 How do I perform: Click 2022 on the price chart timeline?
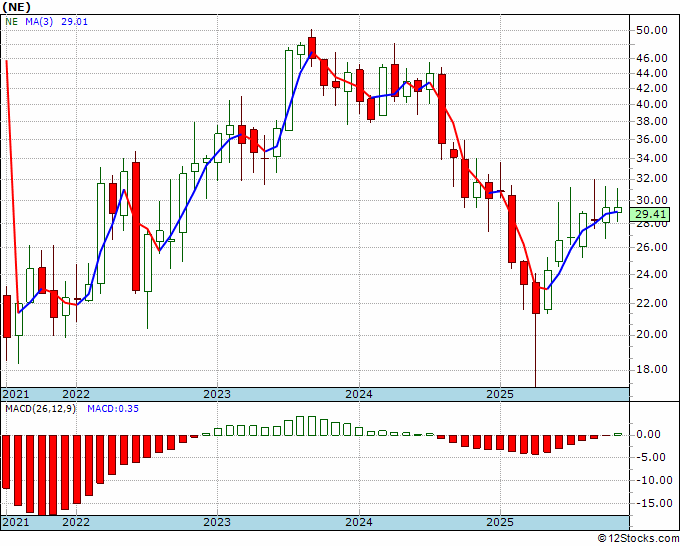coord(76,394)
